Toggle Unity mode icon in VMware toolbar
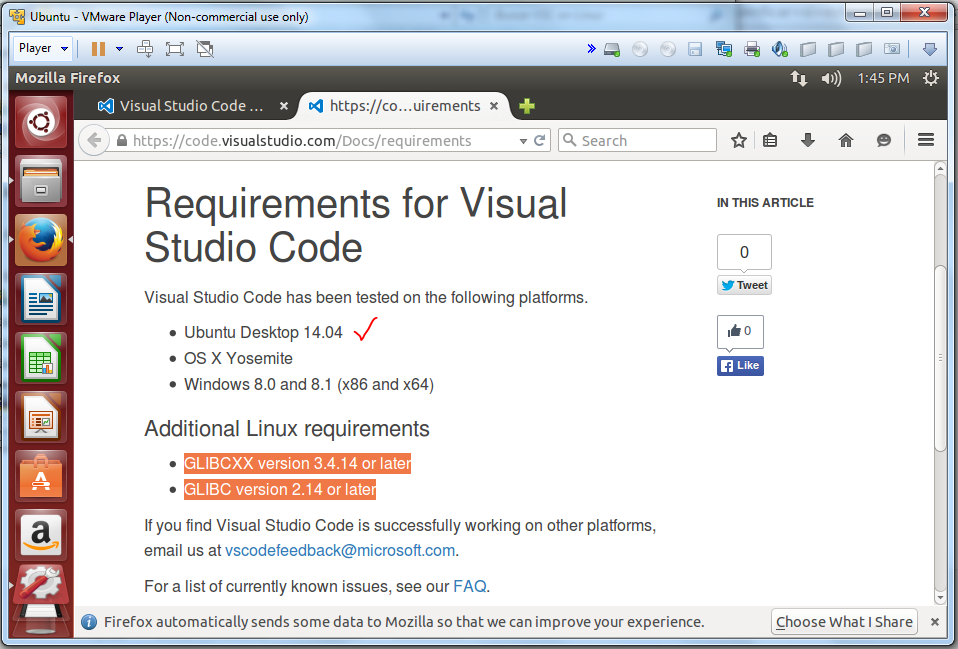Screen dimensions: 958x649 tap(205, 49)
